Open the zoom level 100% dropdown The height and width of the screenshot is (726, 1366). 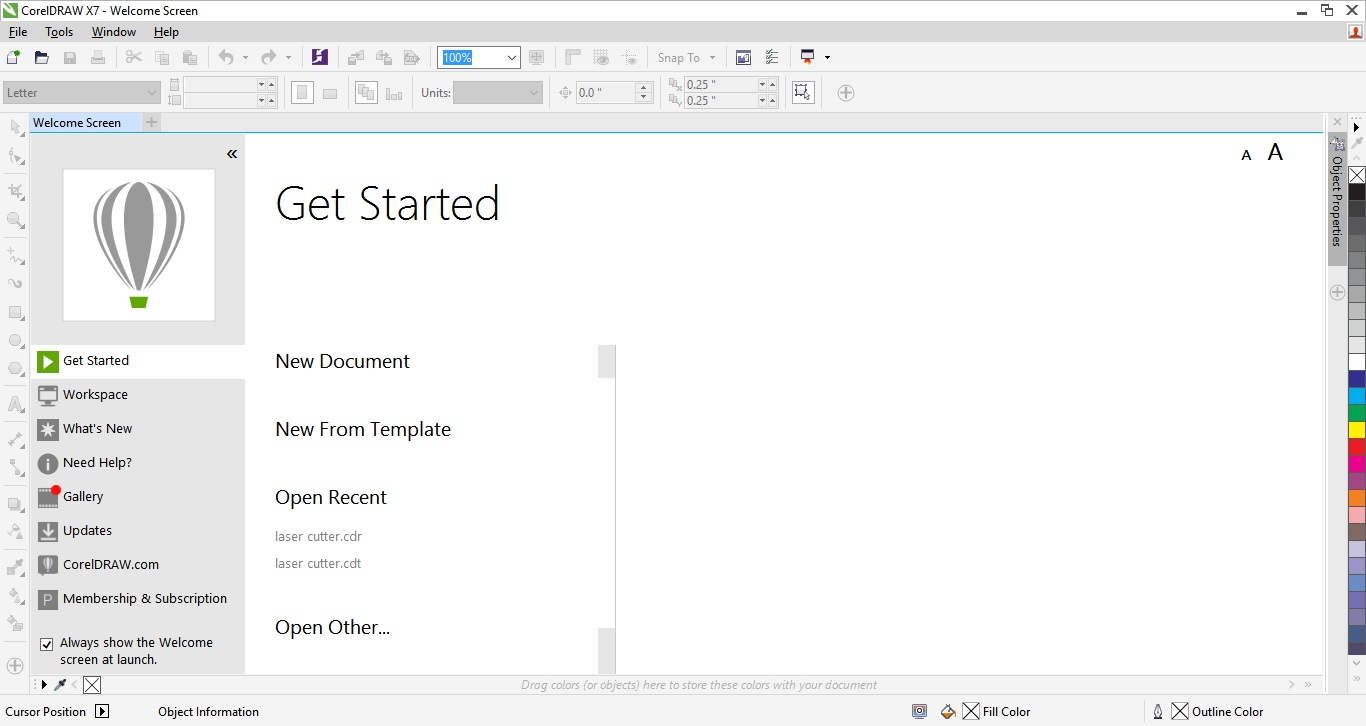512,58
